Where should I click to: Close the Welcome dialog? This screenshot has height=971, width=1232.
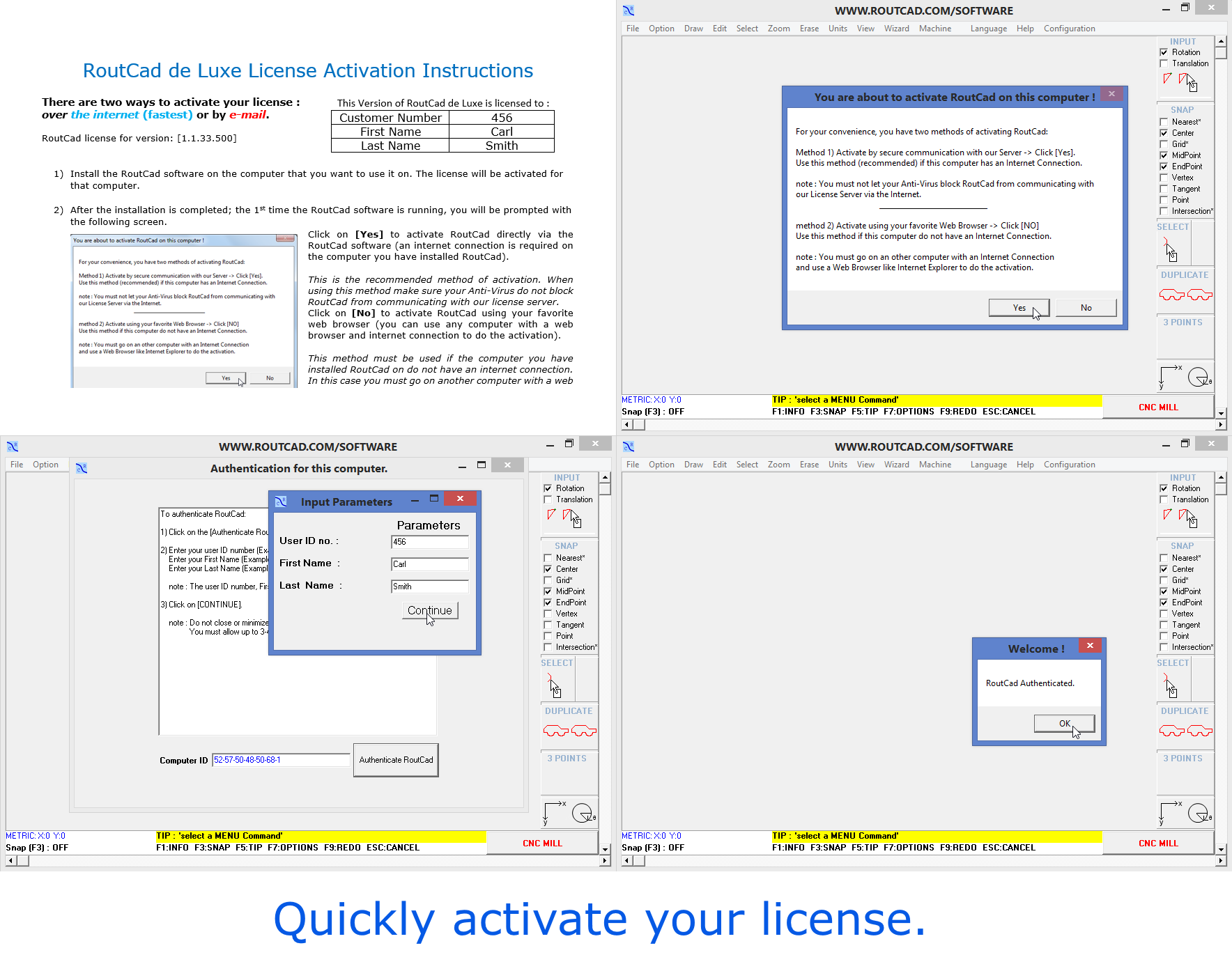coord(1090,646)
